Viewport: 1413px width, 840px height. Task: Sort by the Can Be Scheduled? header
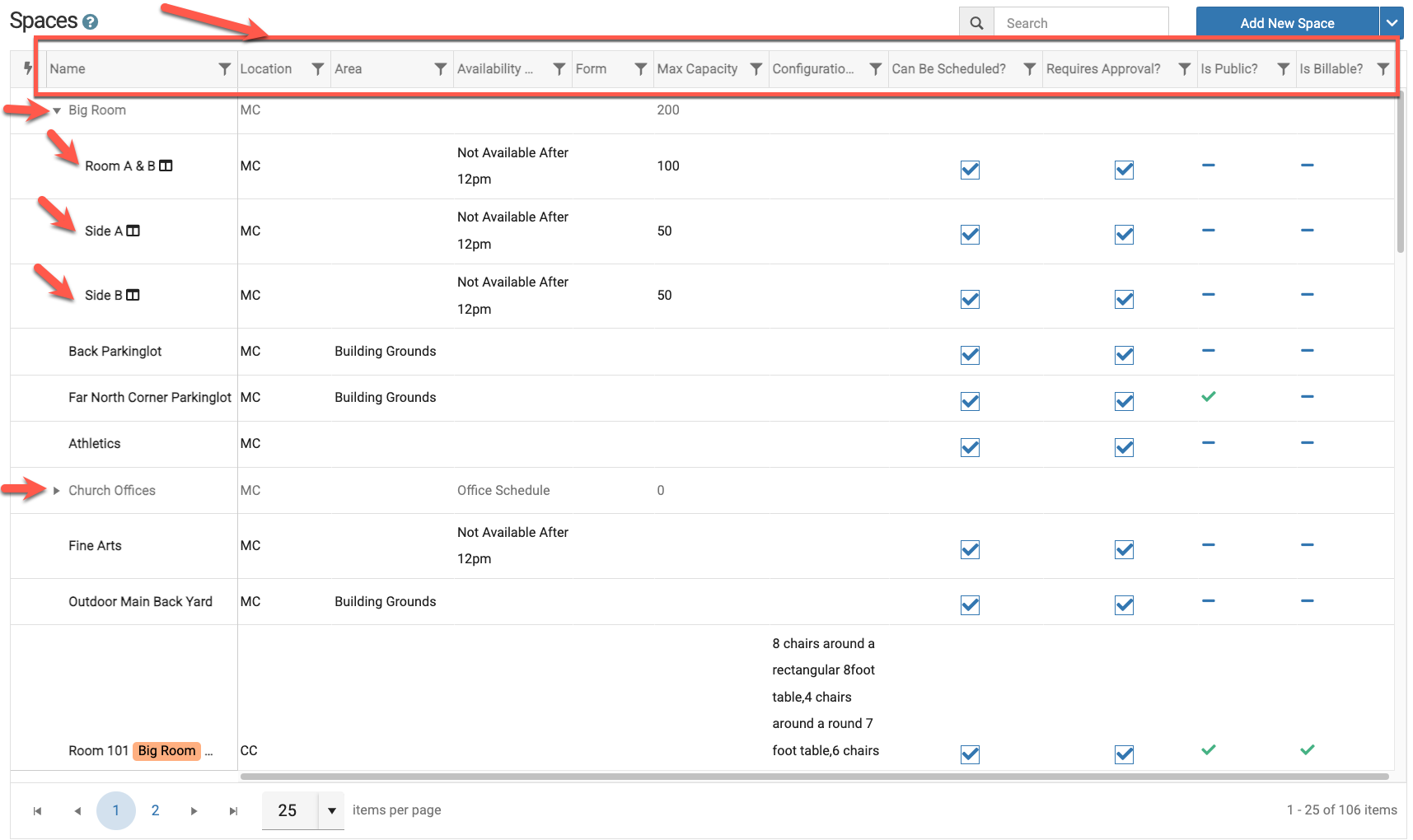[x=948, y=69]
